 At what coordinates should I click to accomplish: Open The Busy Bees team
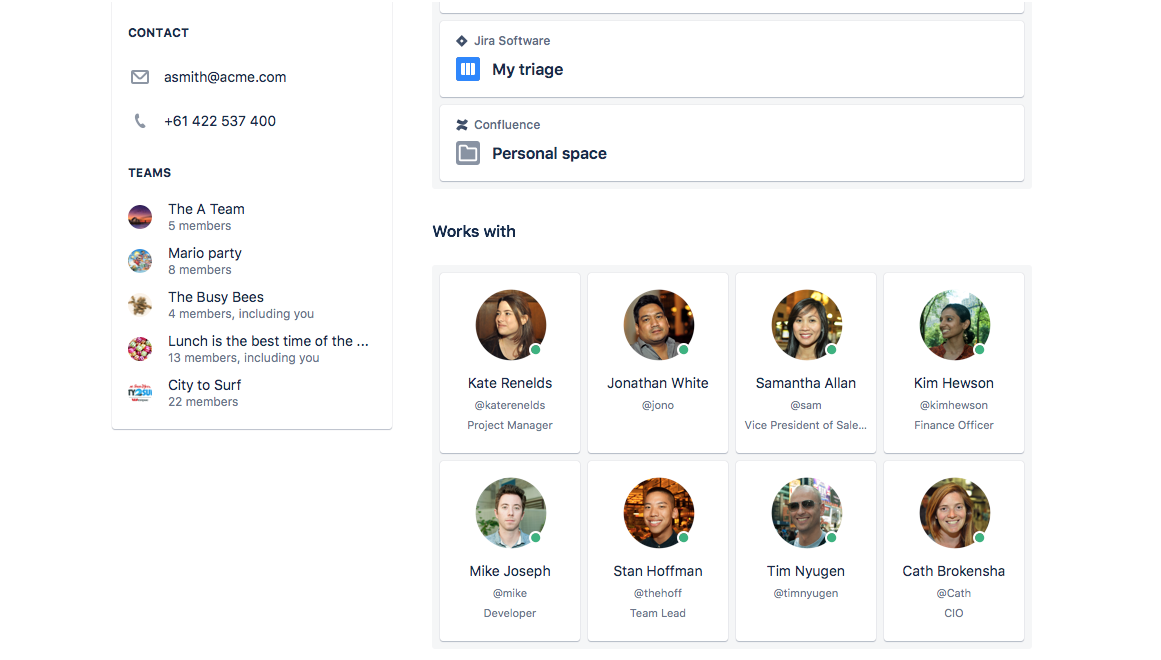tap(216, 297)
